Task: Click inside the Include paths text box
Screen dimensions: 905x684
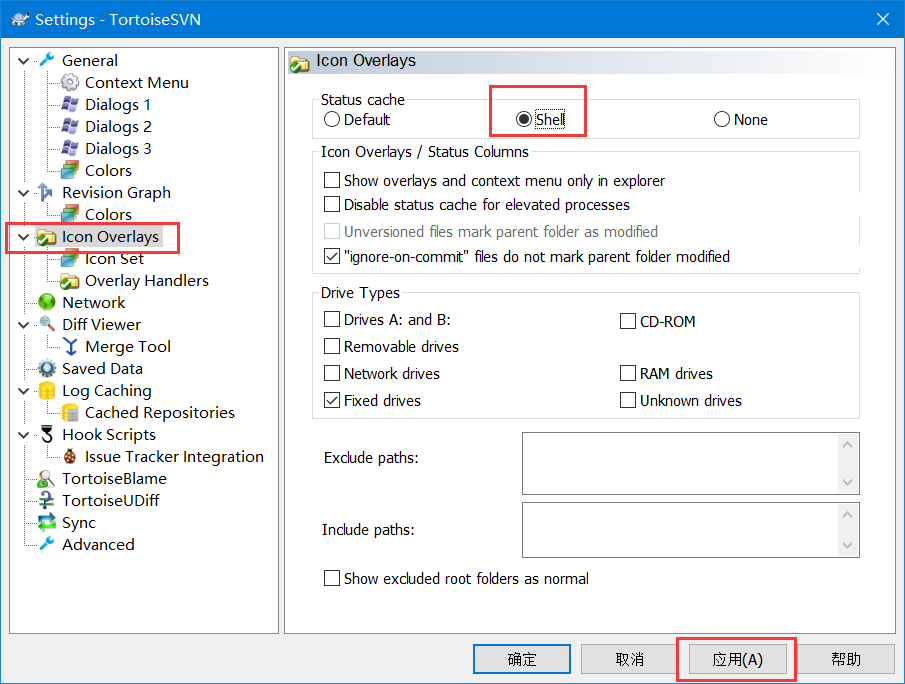Action: [x=680, y=530]
